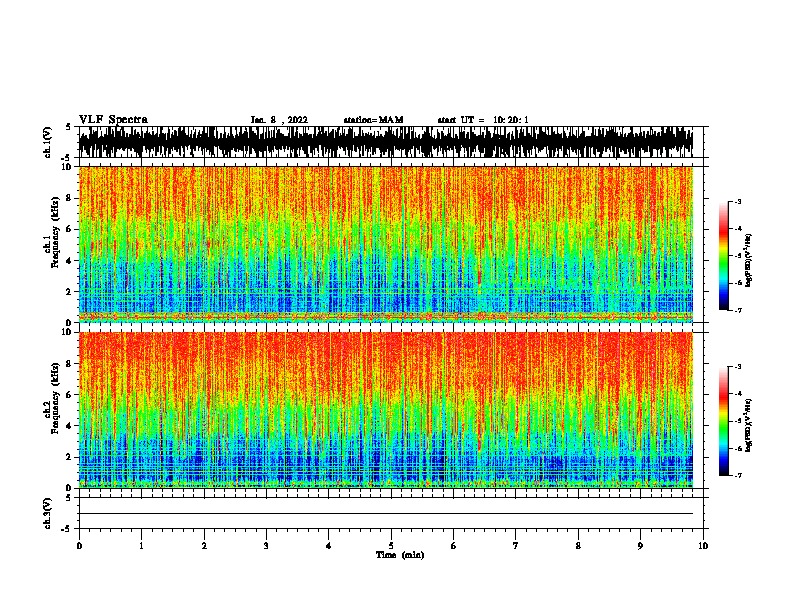Click the ch.2 colorbar log(PSD) label

pyautogui.click(x=748, y=426)
